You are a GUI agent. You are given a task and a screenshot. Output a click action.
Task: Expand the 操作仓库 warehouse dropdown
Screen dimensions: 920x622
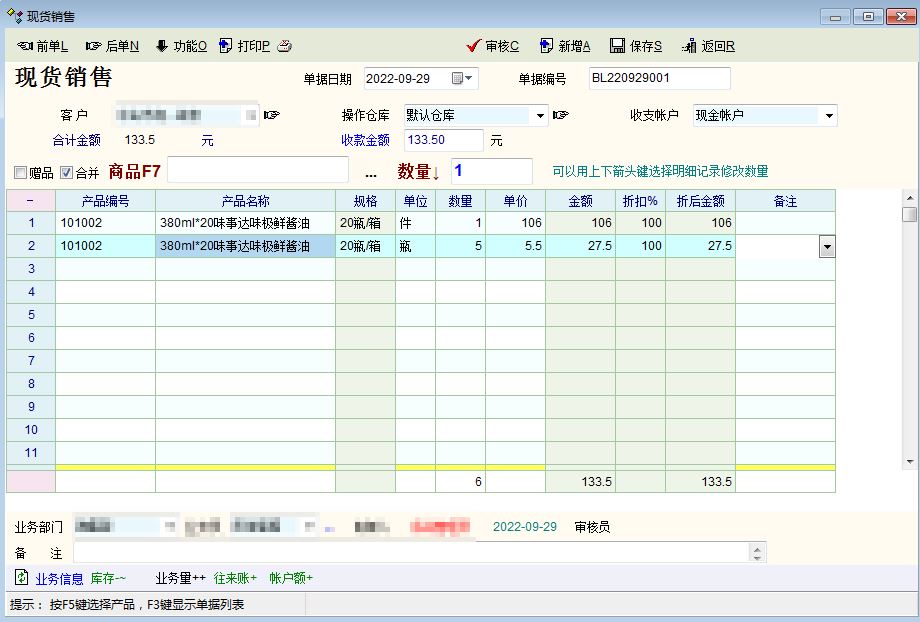(x=540, y=115)
